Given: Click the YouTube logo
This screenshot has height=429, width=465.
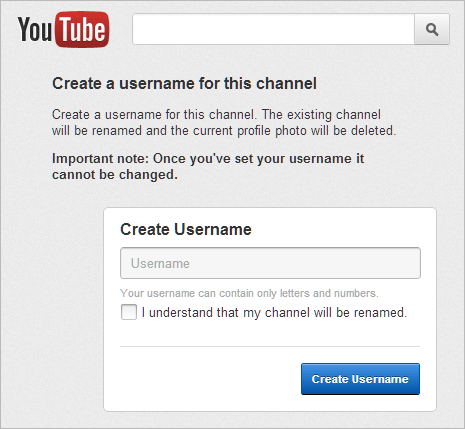Looking at the screenshot, I should tap(63, 29).
